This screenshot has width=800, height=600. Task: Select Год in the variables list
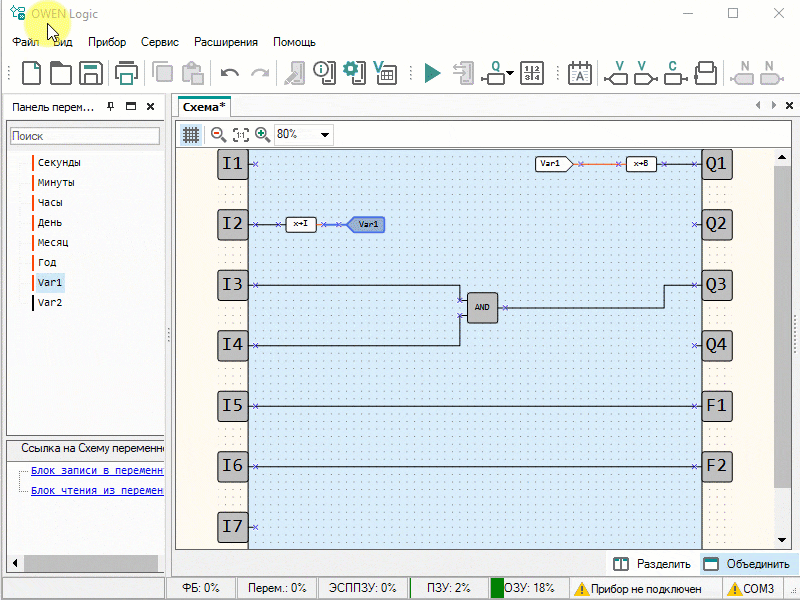(x=46, y=262)
